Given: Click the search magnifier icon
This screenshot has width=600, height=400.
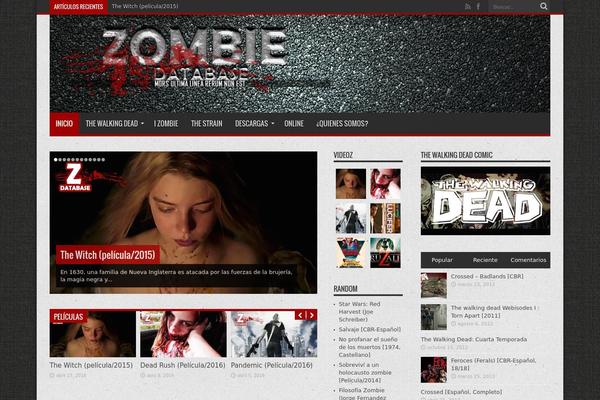Looking at the screenshot, I should 544,6.
